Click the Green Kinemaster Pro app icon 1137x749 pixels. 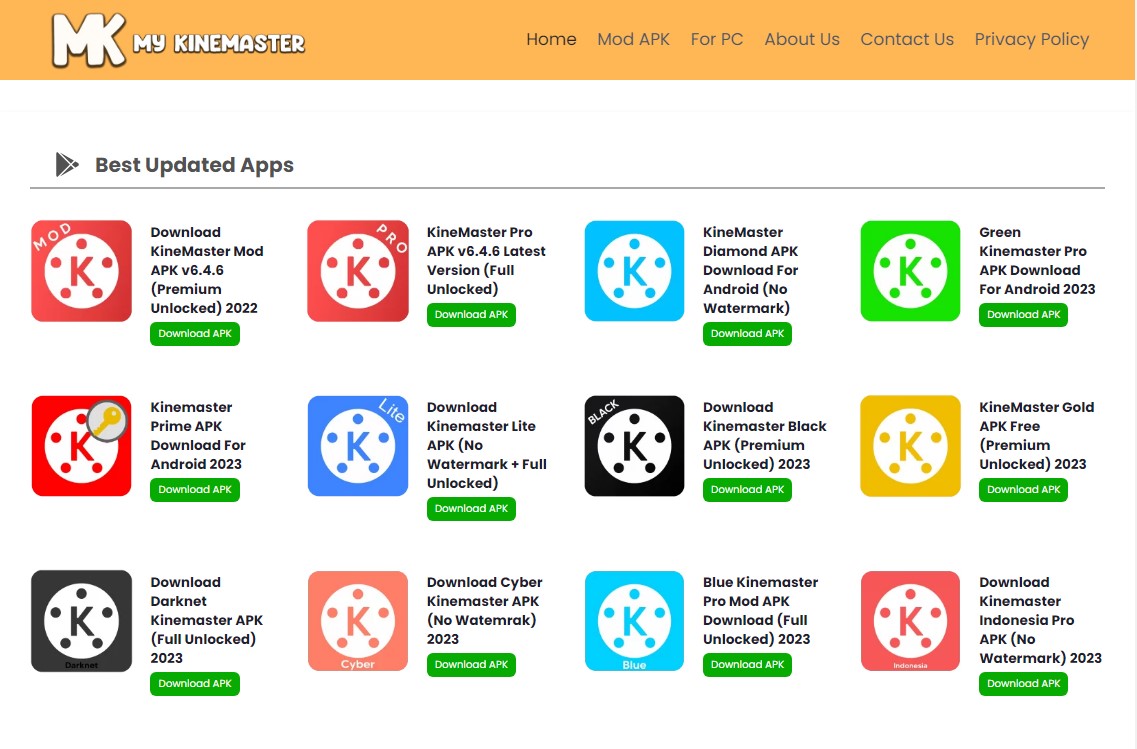(x=910, y=271)
